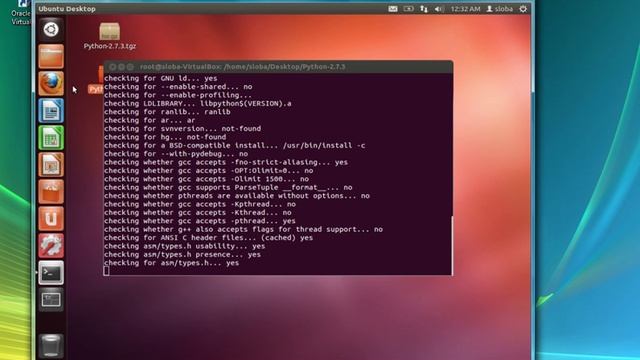The image size is (640, 360).
Task: Click 'checking for hg... not-found' line
Action: tap(165, 137)
